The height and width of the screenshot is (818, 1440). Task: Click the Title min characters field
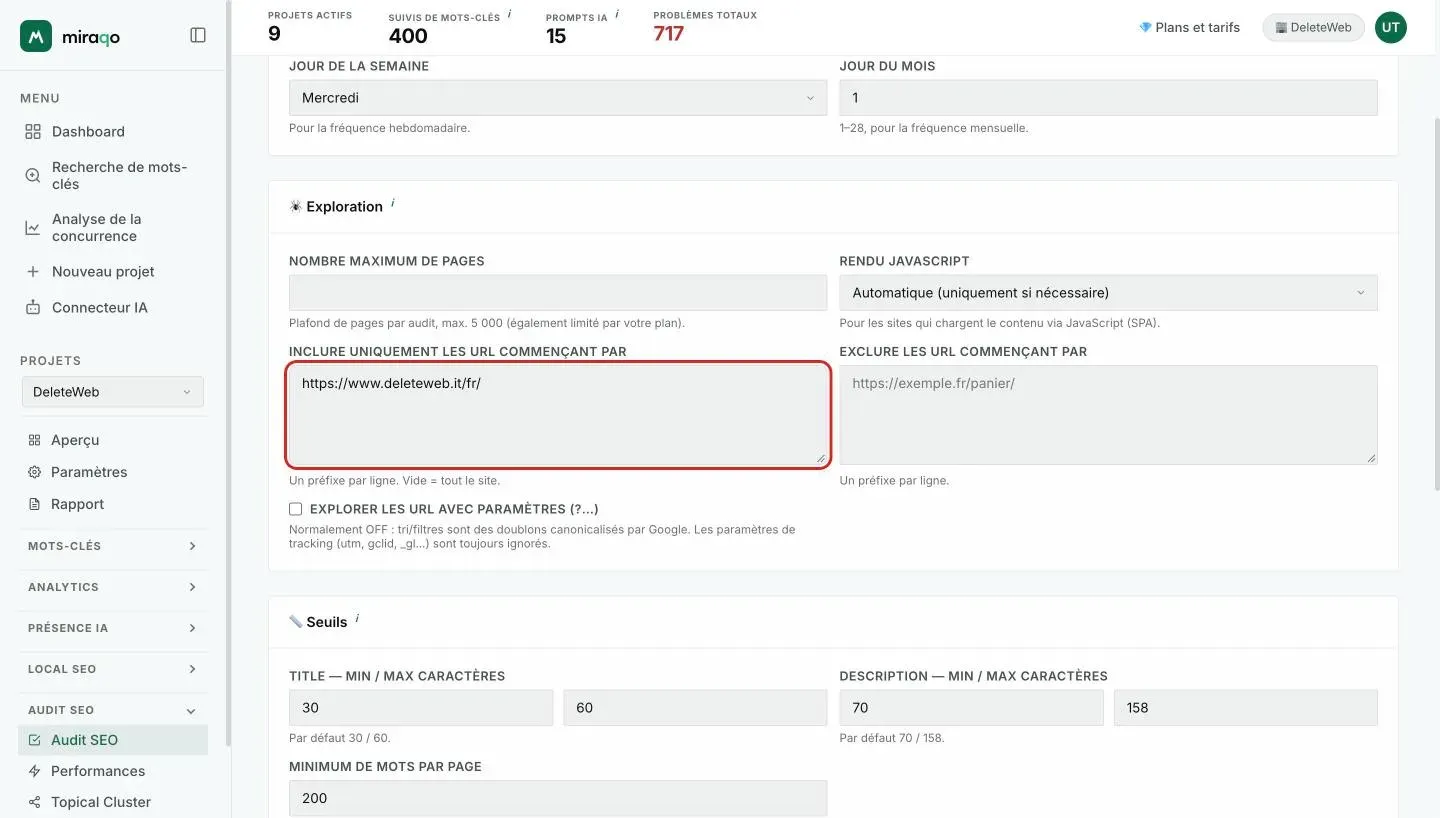point(421,708)
